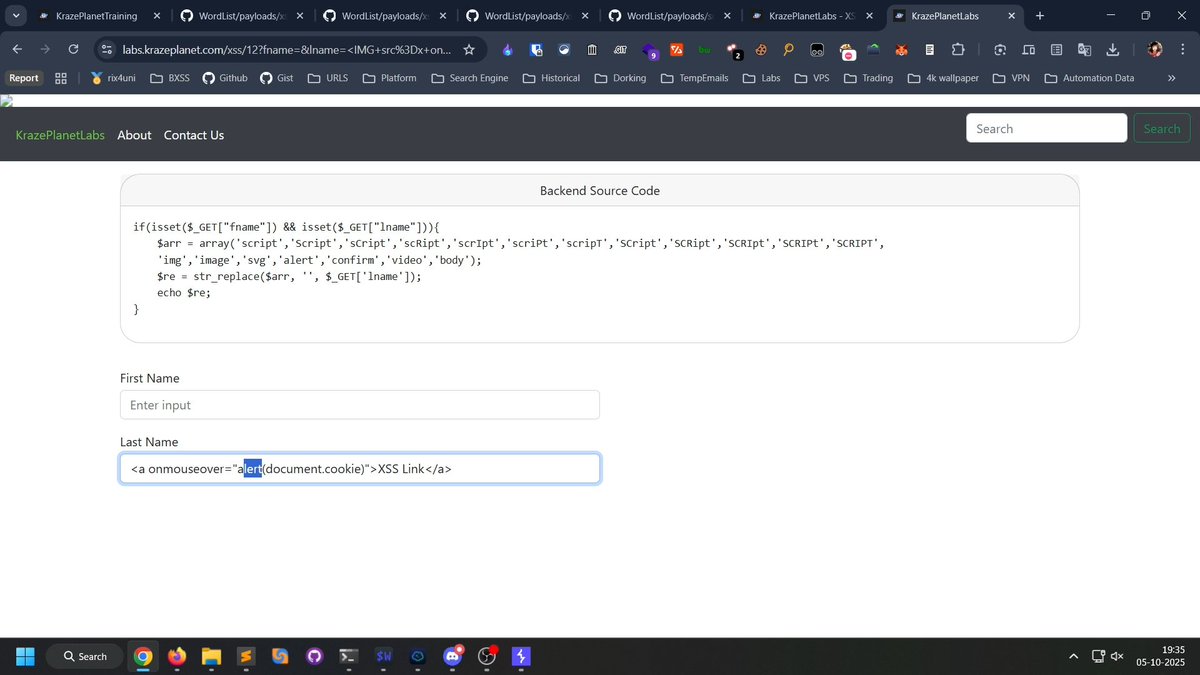This screenshot has height=675, width=1200.
Task: Open the Github bookmark
Action: (x=225, y=78)
